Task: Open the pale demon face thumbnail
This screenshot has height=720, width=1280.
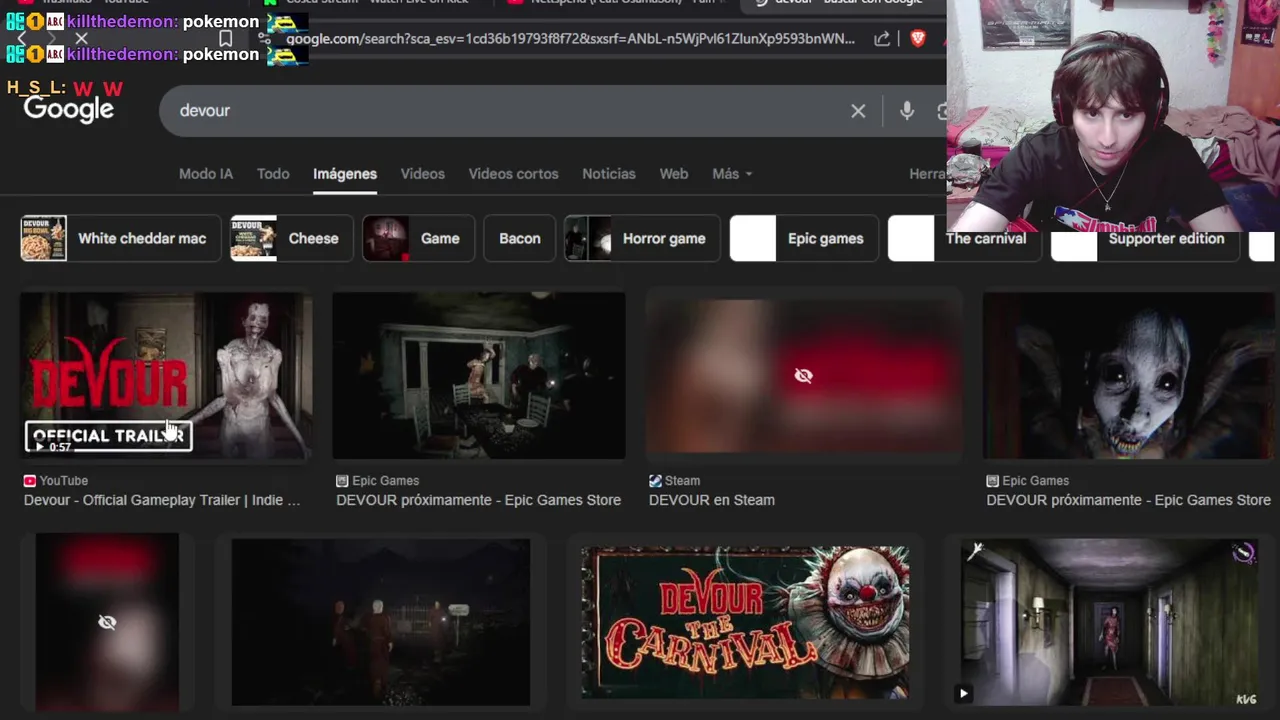Action: [x=1128, y=376]
